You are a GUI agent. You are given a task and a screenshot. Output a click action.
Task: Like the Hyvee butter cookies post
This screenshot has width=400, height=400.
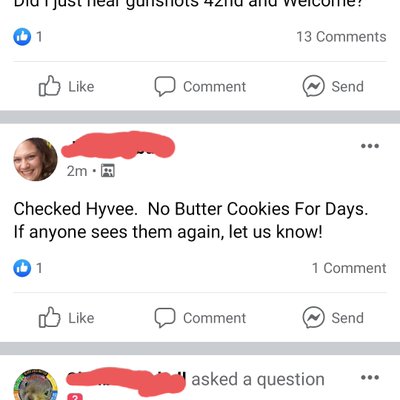pos(66,318)
